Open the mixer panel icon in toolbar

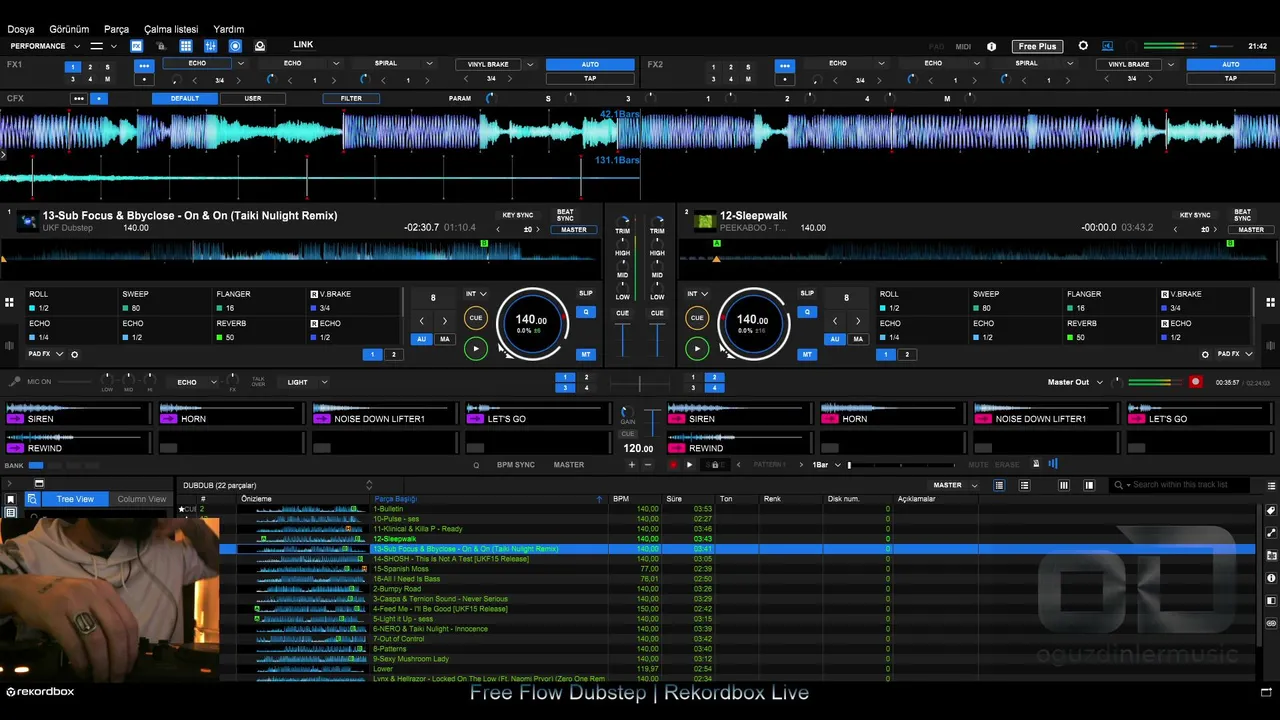pyautogui.click(x=210, y=46)
